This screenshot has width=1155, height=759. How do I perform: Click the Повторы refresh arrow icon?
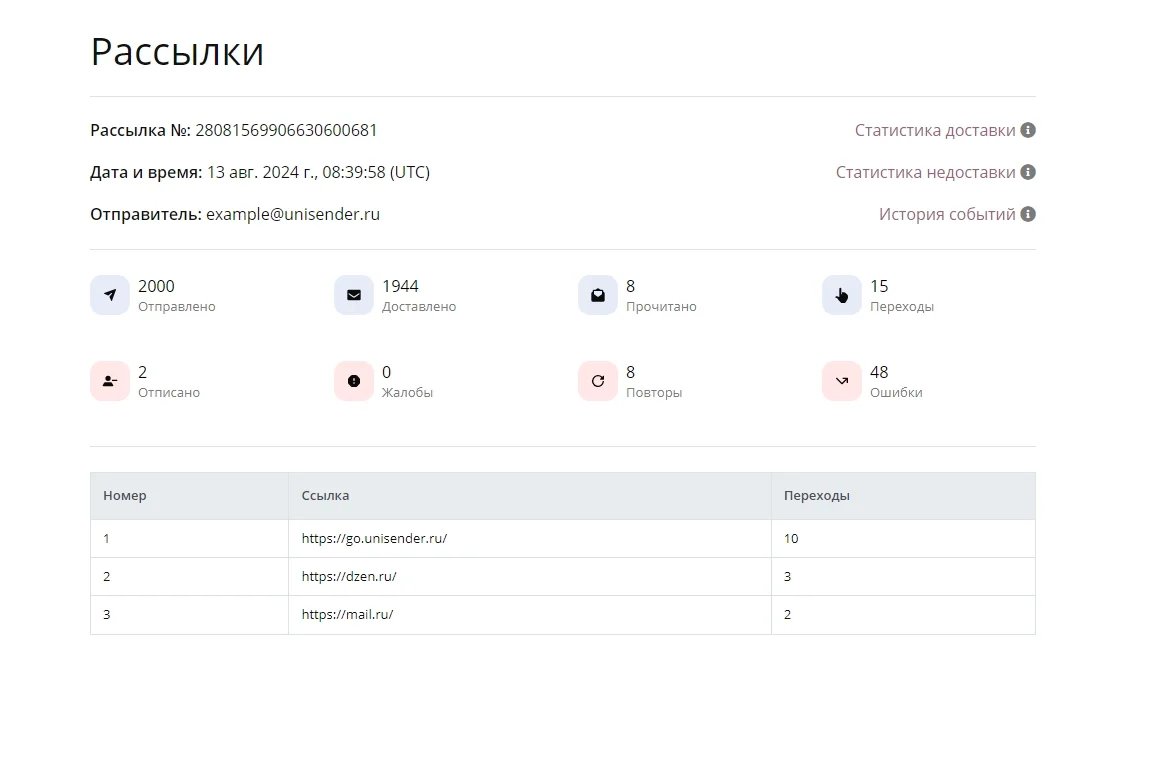pyautogui.click(x=598, y=381)
